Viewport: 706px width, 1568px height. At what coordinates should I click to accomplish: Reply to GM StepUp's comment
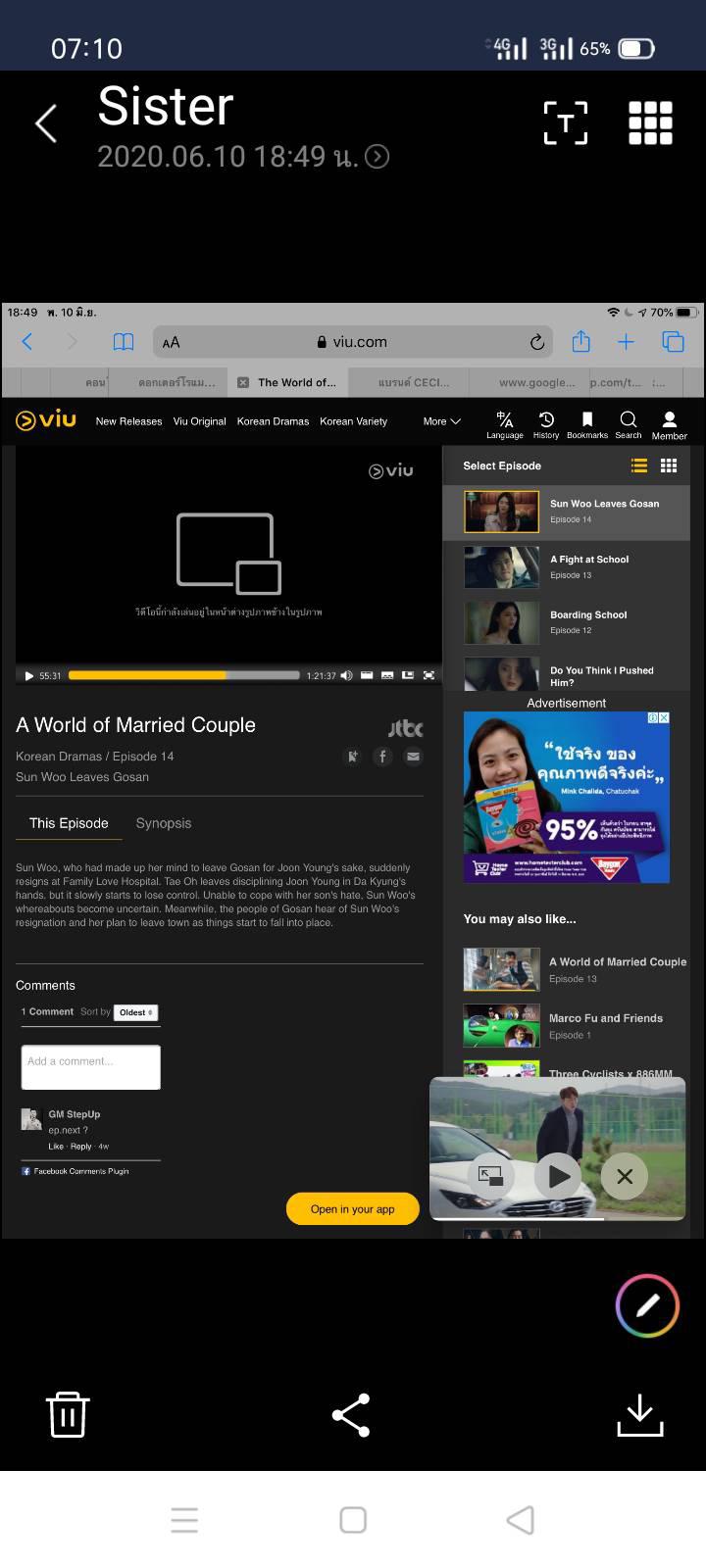81,1147
